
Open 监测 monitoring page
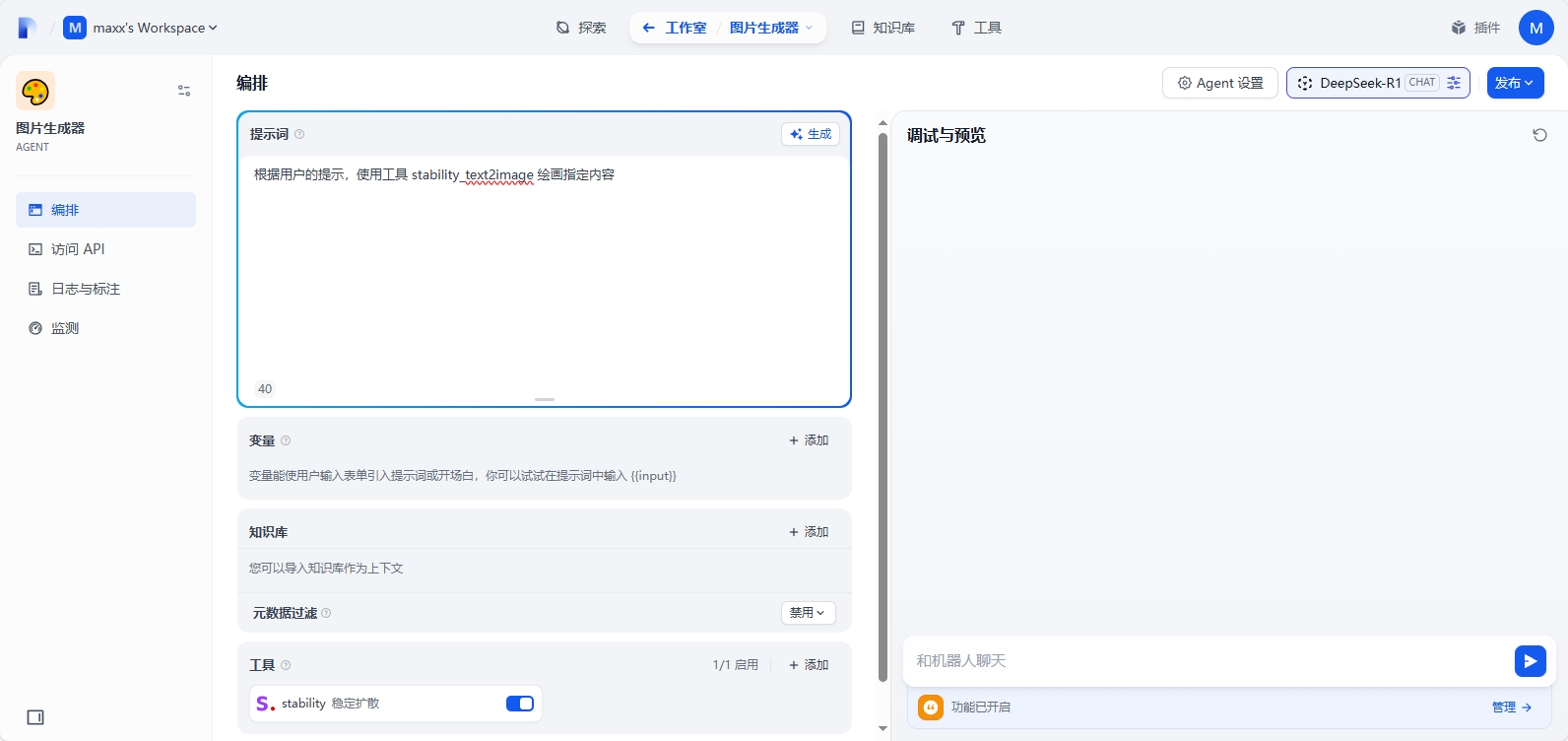coord(105,328)
